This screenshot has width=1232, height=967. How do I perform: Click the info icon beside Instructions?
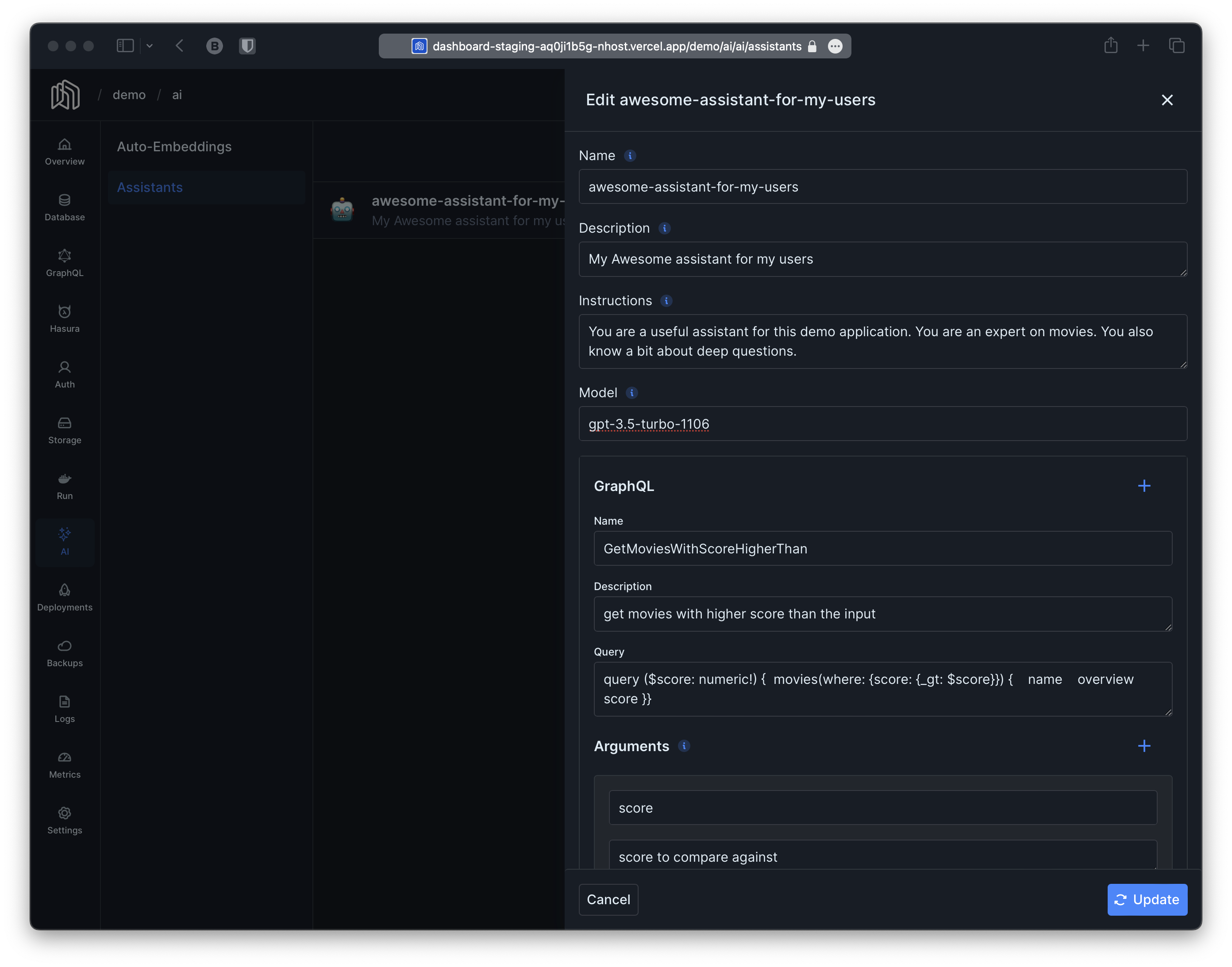tap(666, 301)
